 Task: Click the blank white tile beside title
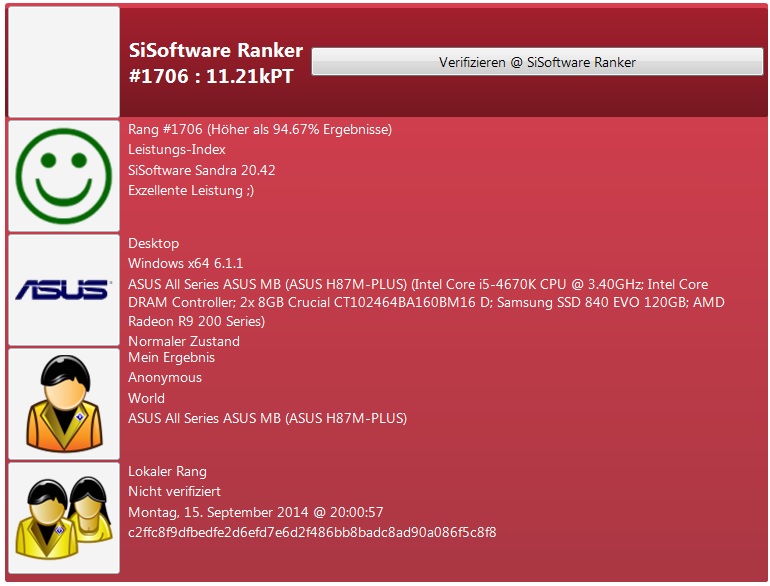(64, 62)
